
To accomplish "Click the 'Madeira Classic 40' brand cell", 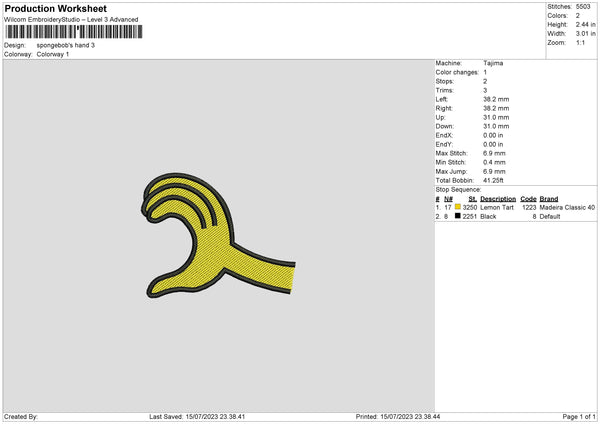I will pos(567,207).
